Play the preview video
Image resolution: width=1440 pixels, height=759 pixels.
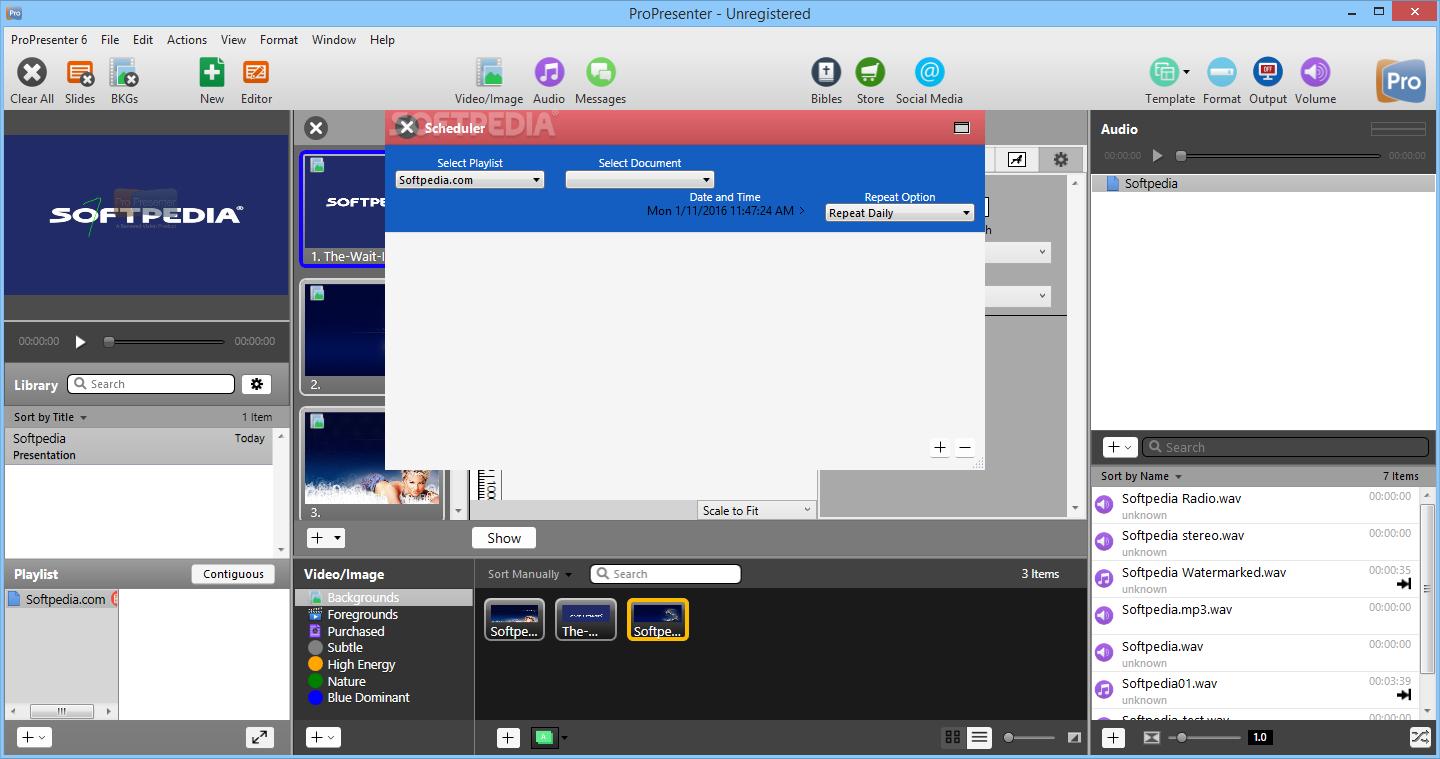81,341
